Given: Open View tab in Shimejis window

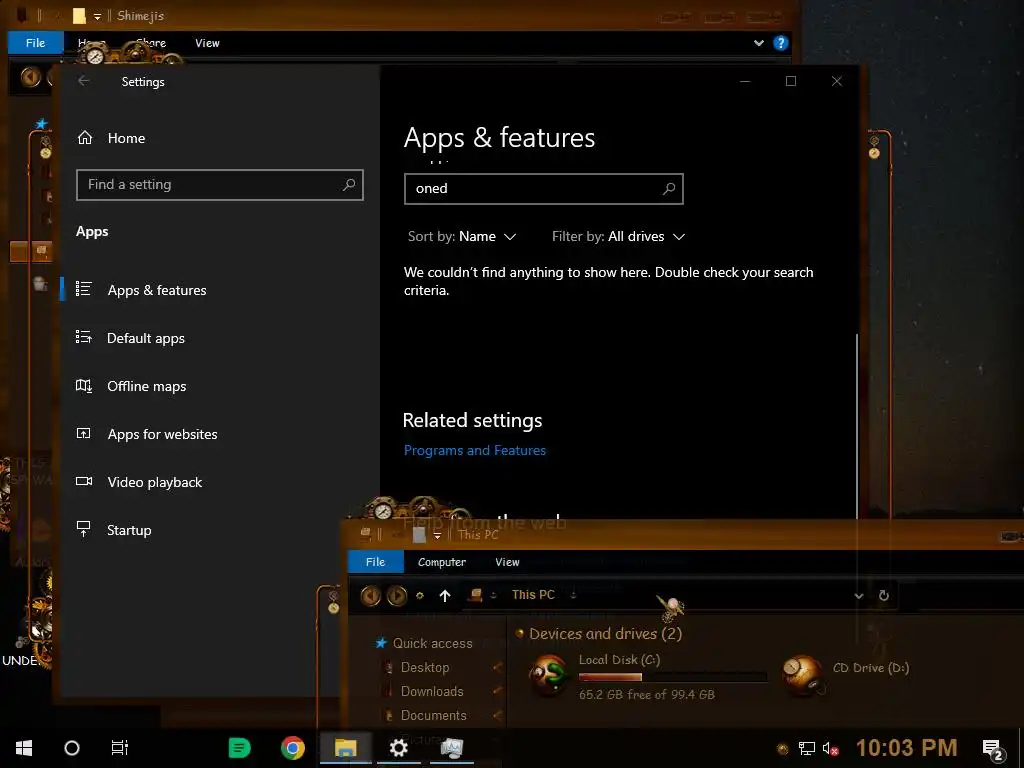Looking at the screenshot, I should click(207, 43).
